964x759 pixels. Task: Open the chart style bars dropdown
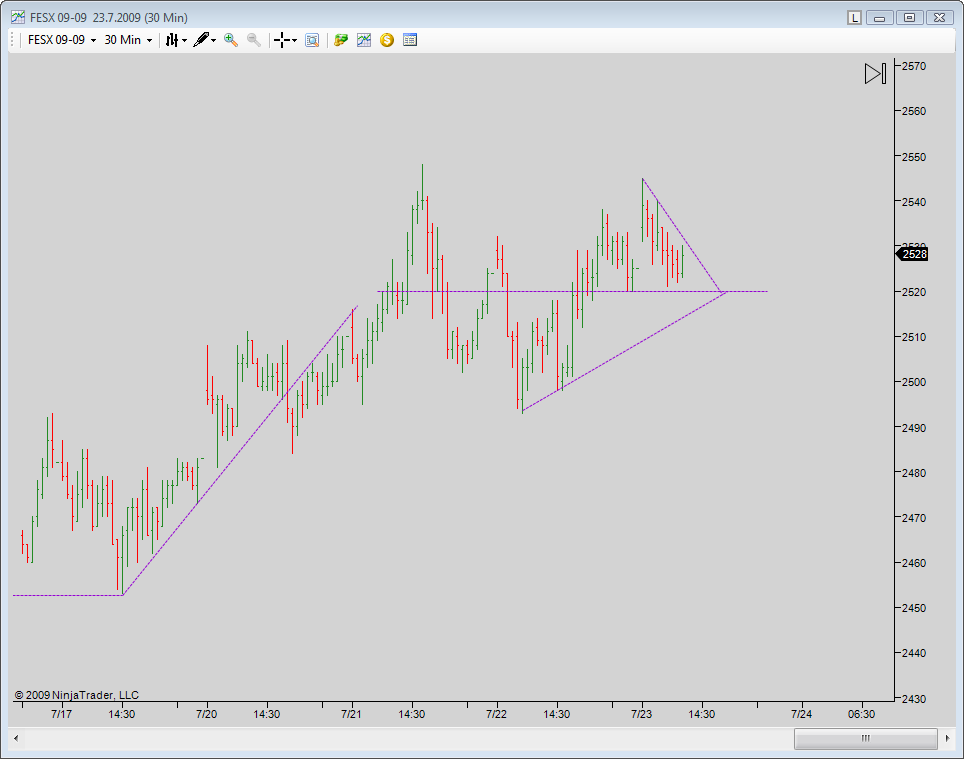coord(175,40)
